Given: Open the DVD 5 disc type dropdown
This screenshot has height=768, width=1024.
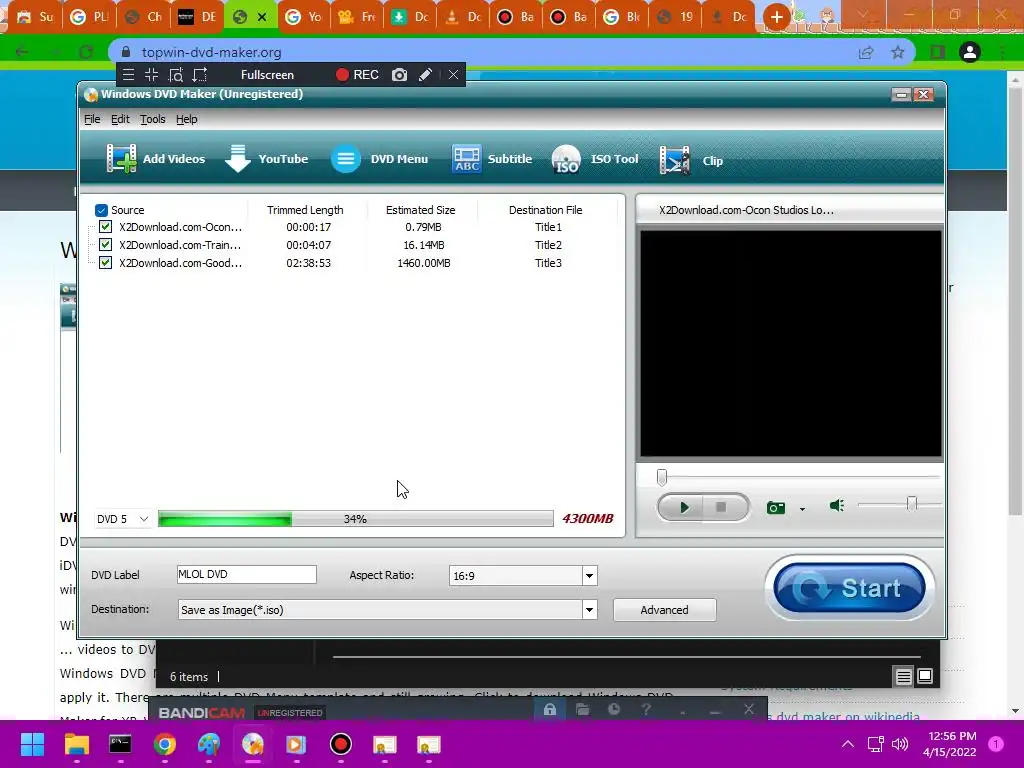Looking at the screenshot, I should pyautogui.click(x=123, y=519).
